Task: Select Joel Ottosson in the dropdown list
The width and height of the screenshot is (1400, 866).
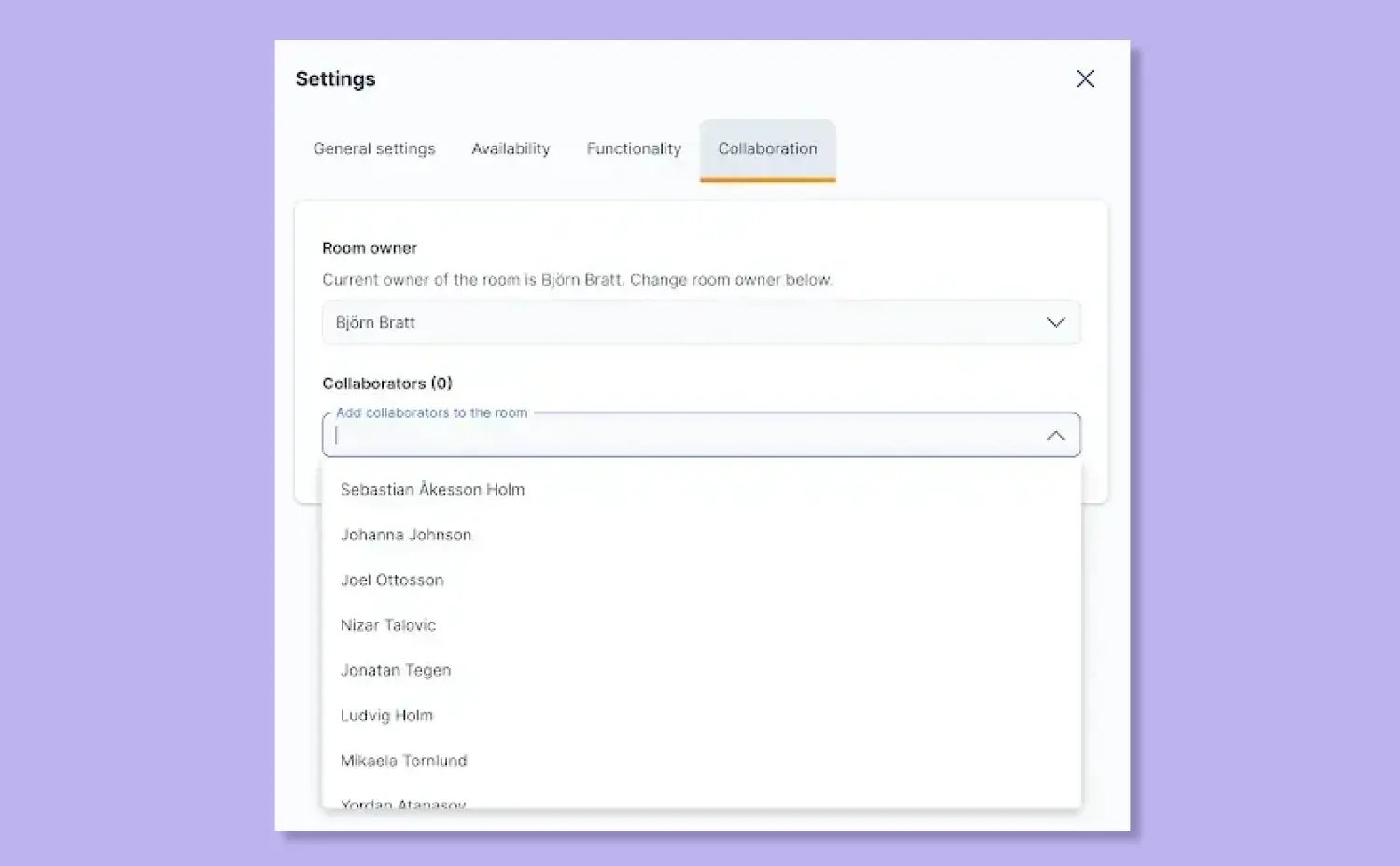Action: click(x=701, y=580)
